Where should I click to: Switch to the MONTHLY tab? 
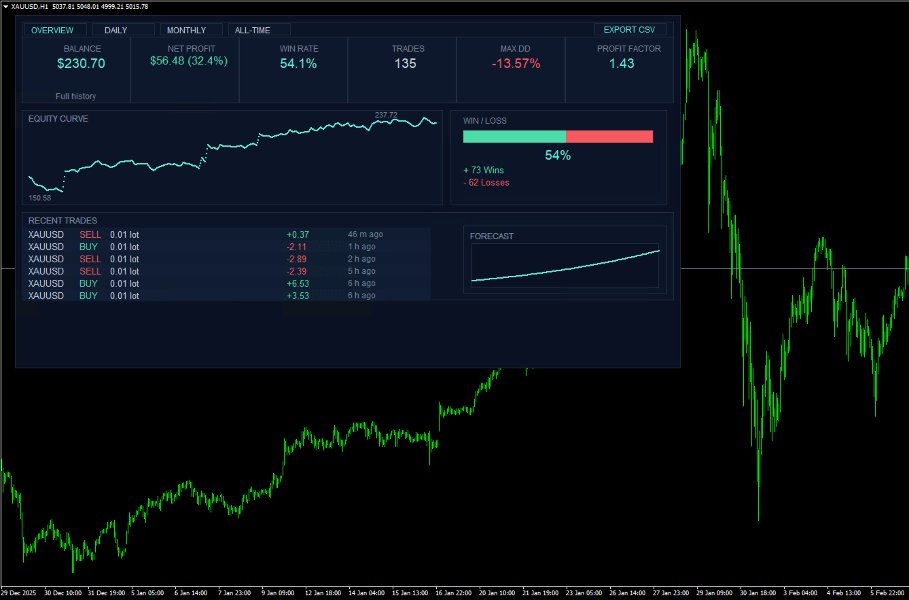click(x=190, y=29)
